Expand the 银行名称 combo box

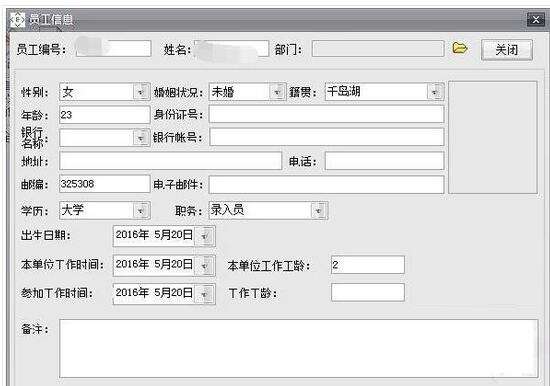tap(141, 138)
